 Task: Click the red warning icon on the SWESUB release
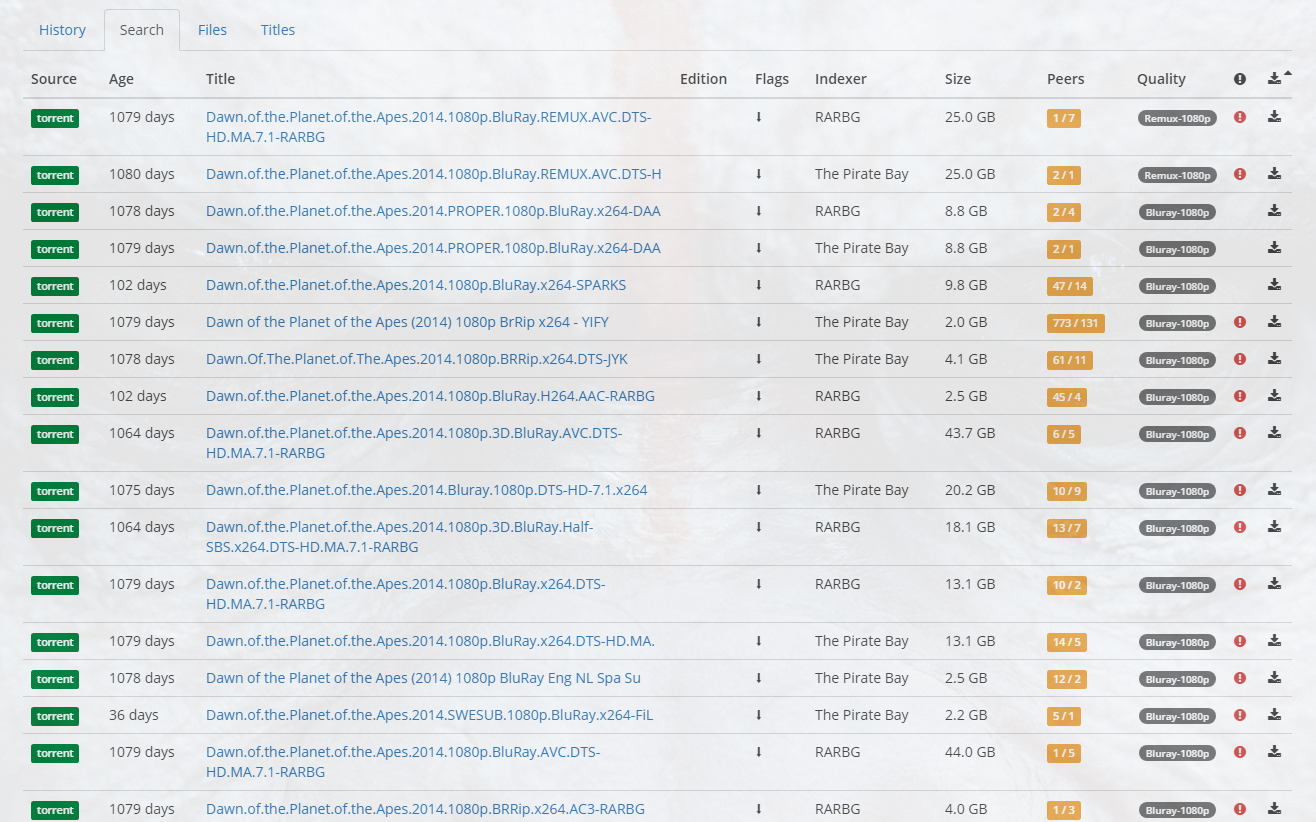(1239, 715)
